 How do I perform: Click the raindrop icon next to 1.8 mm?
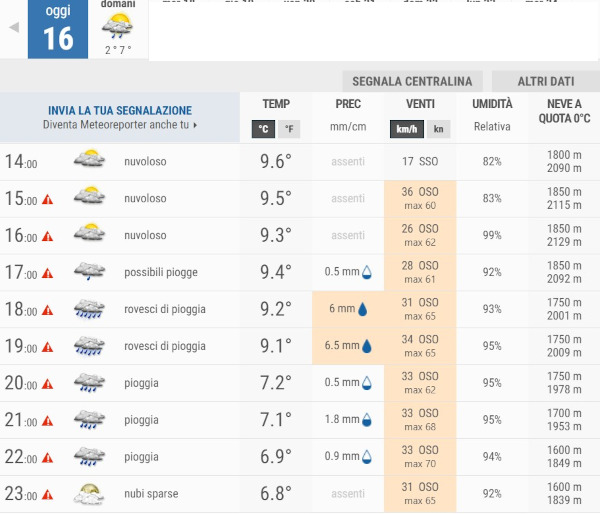367,420
